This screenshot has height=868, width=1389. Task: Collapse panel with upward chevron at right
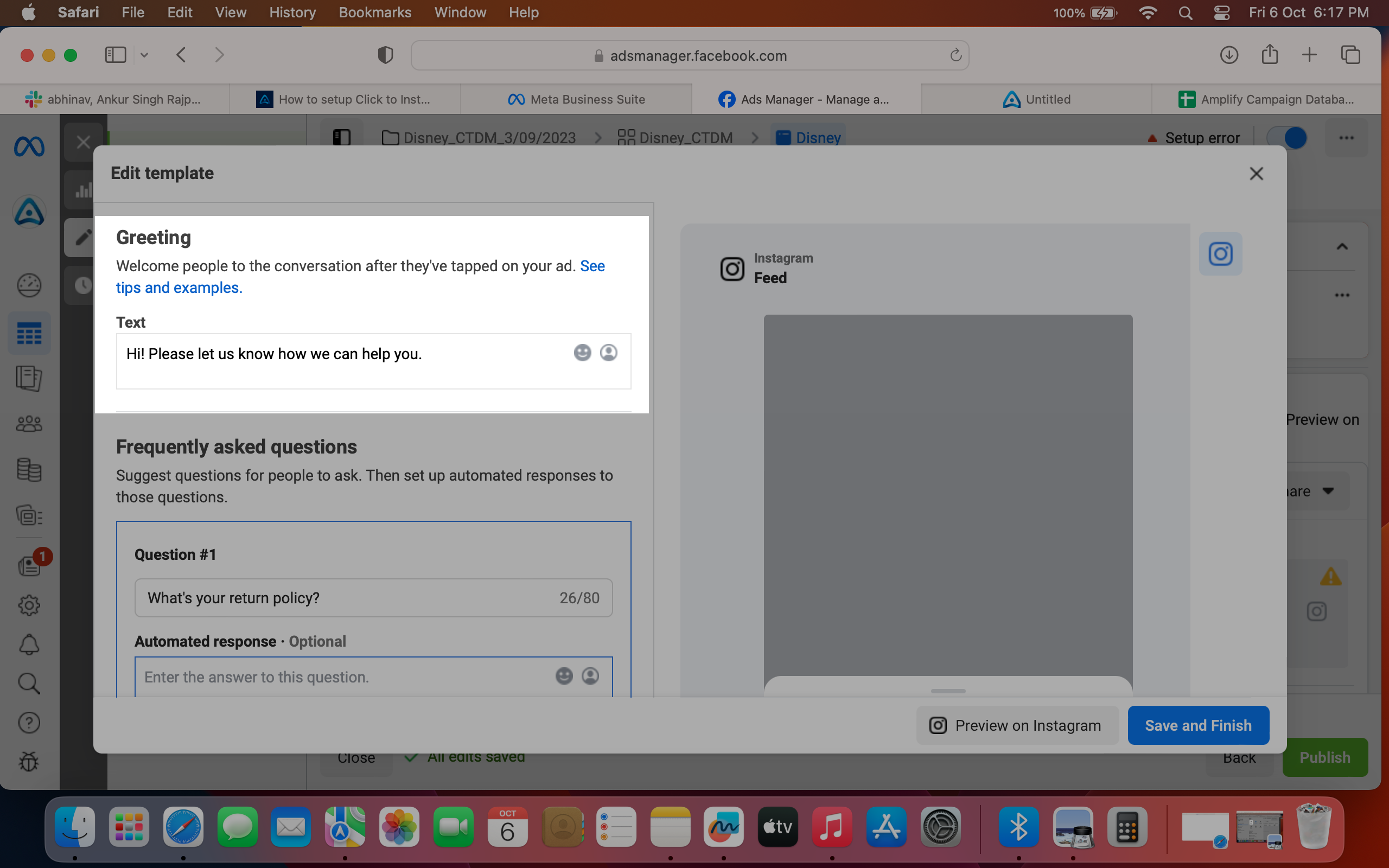point(1342,247)
